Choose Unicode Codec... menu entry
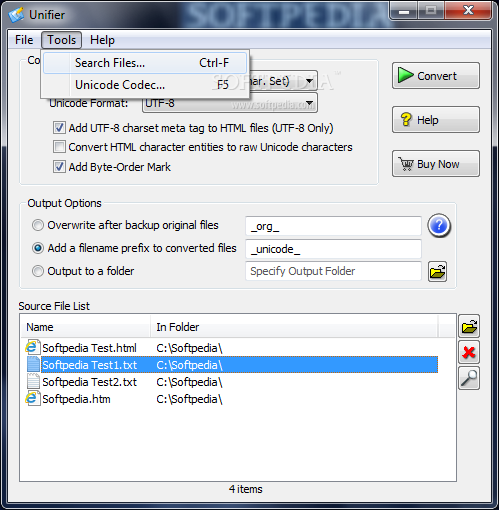499x510 pixels. click(x=145, y=85)
